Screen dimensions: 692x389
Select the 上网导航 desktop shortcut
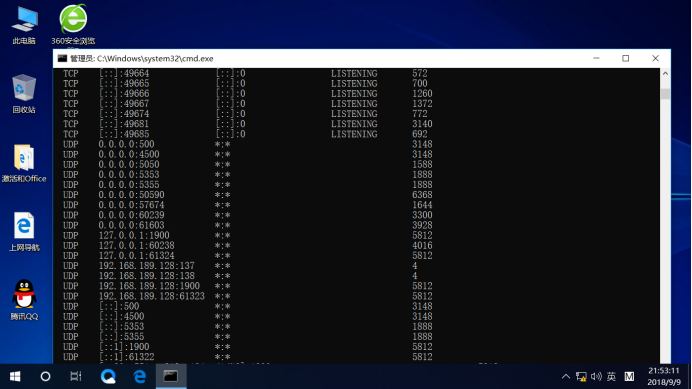[x=24, y=232]
